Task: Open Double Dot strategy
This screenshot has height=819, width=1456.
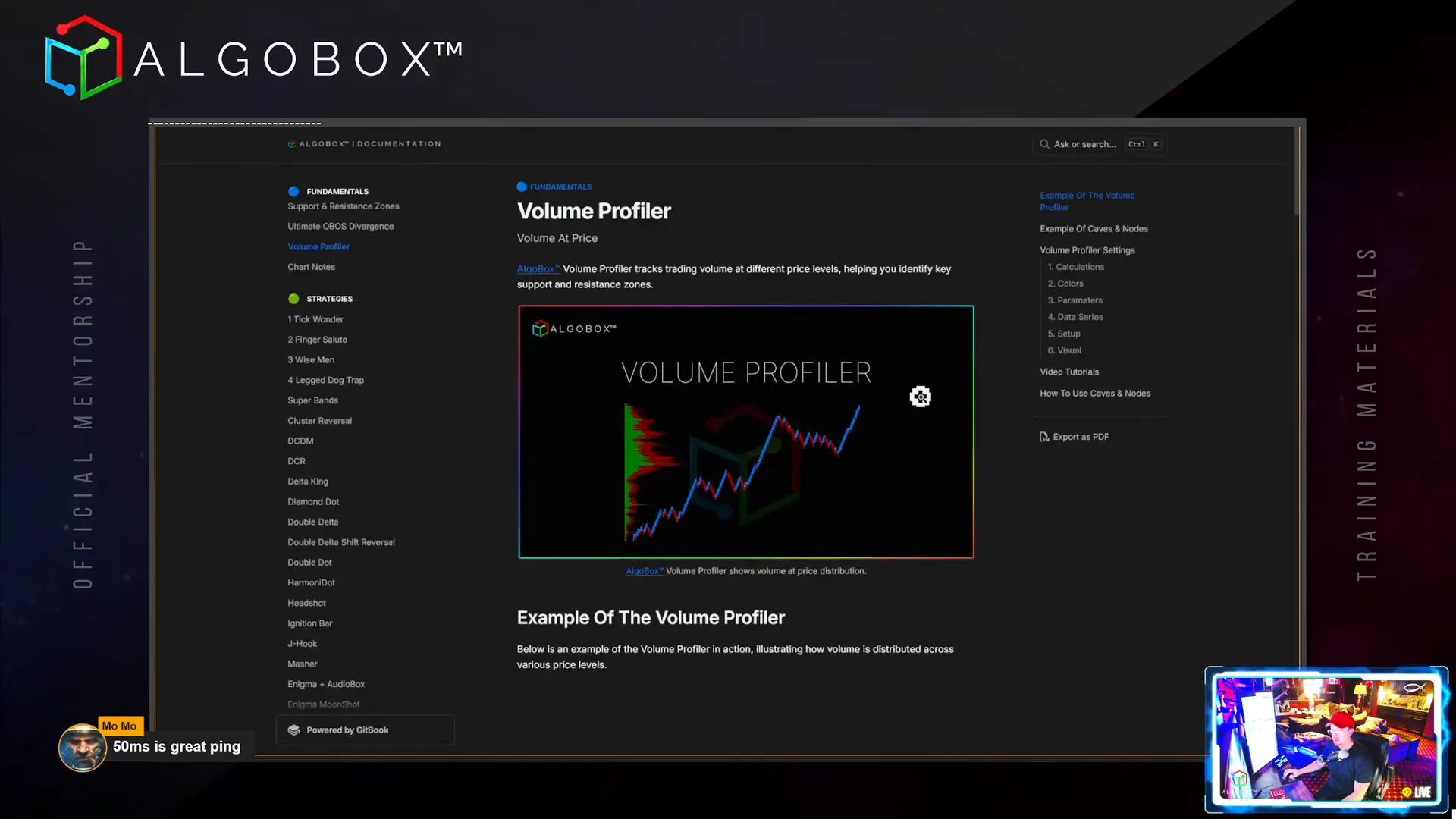Action: tap(309, 563)
